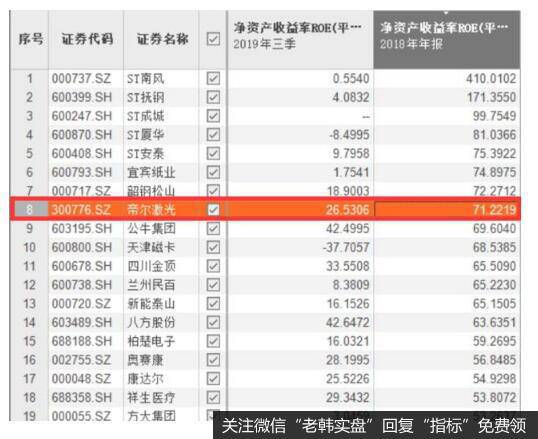Click the 2019 ROE value 26.5306

coord(348,210)
